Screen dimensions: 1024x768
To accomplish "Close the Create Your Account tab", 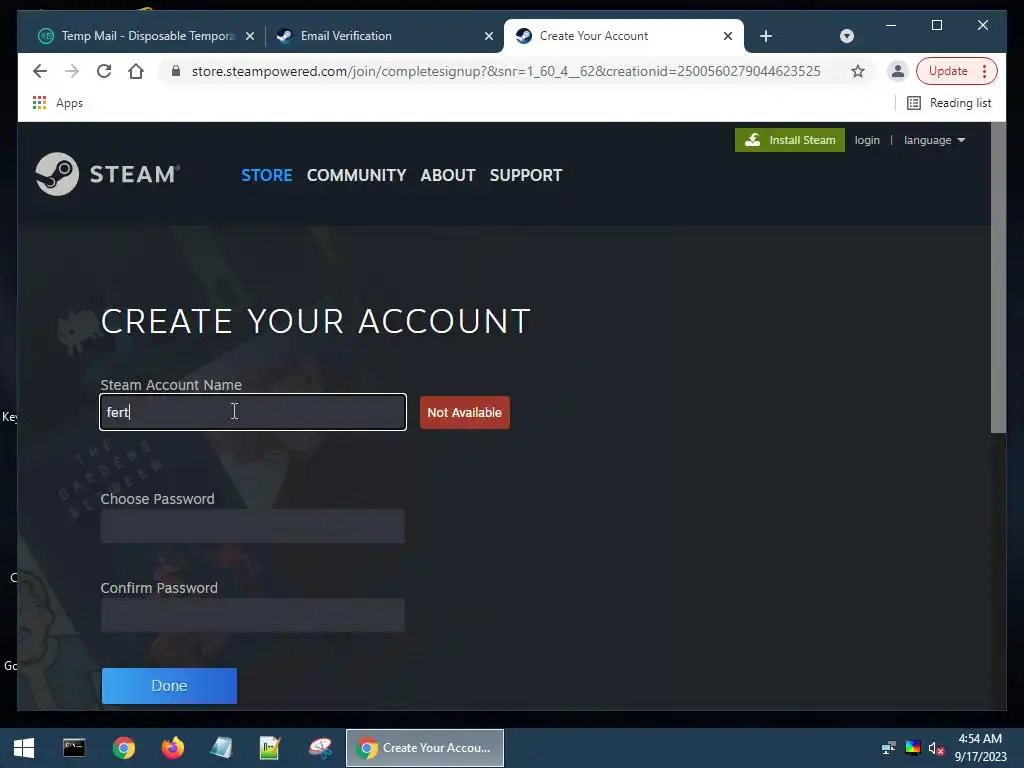I will point(728,37).
